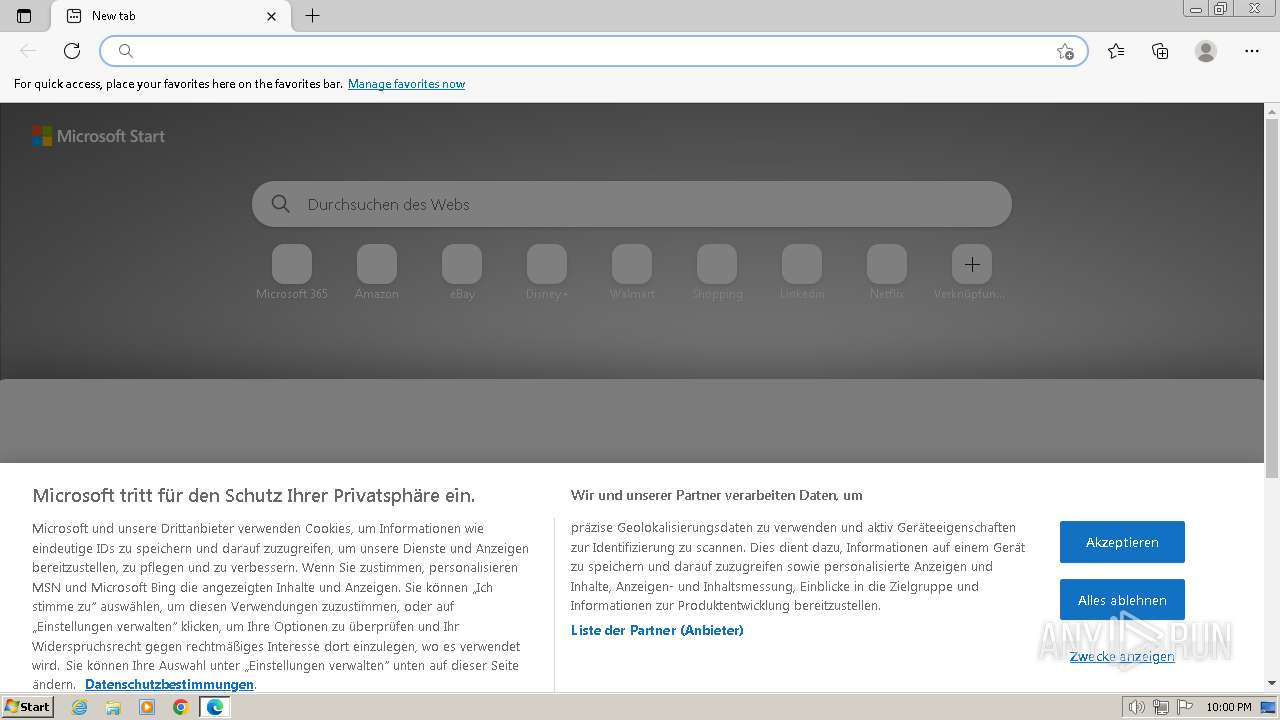This screenshot has width=1280, height=720.
Task: Open the eBay shortcut tile
Action: (462, 272)
